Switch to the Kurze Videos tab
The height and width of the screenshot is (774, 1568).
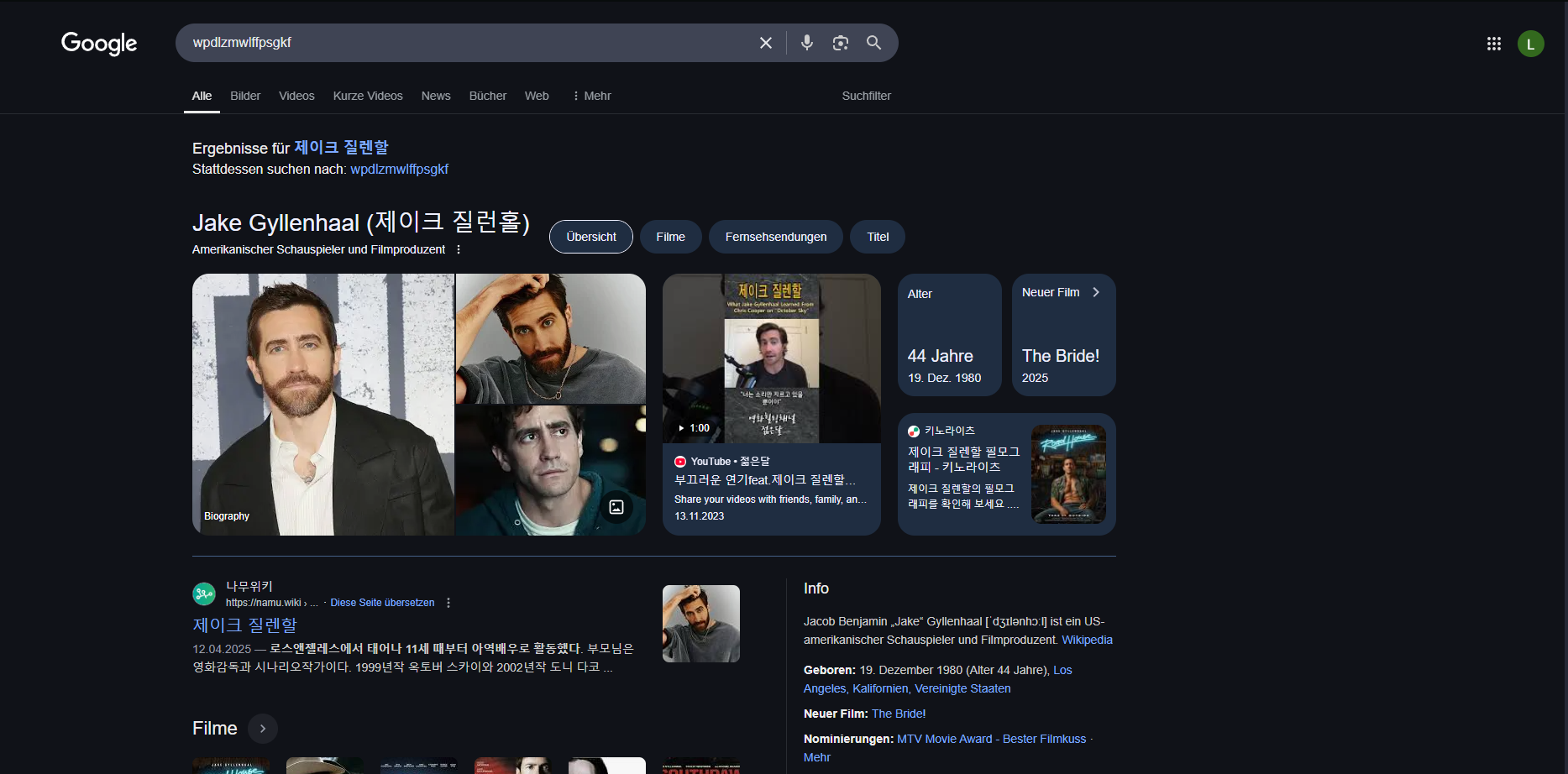[368, 96]
